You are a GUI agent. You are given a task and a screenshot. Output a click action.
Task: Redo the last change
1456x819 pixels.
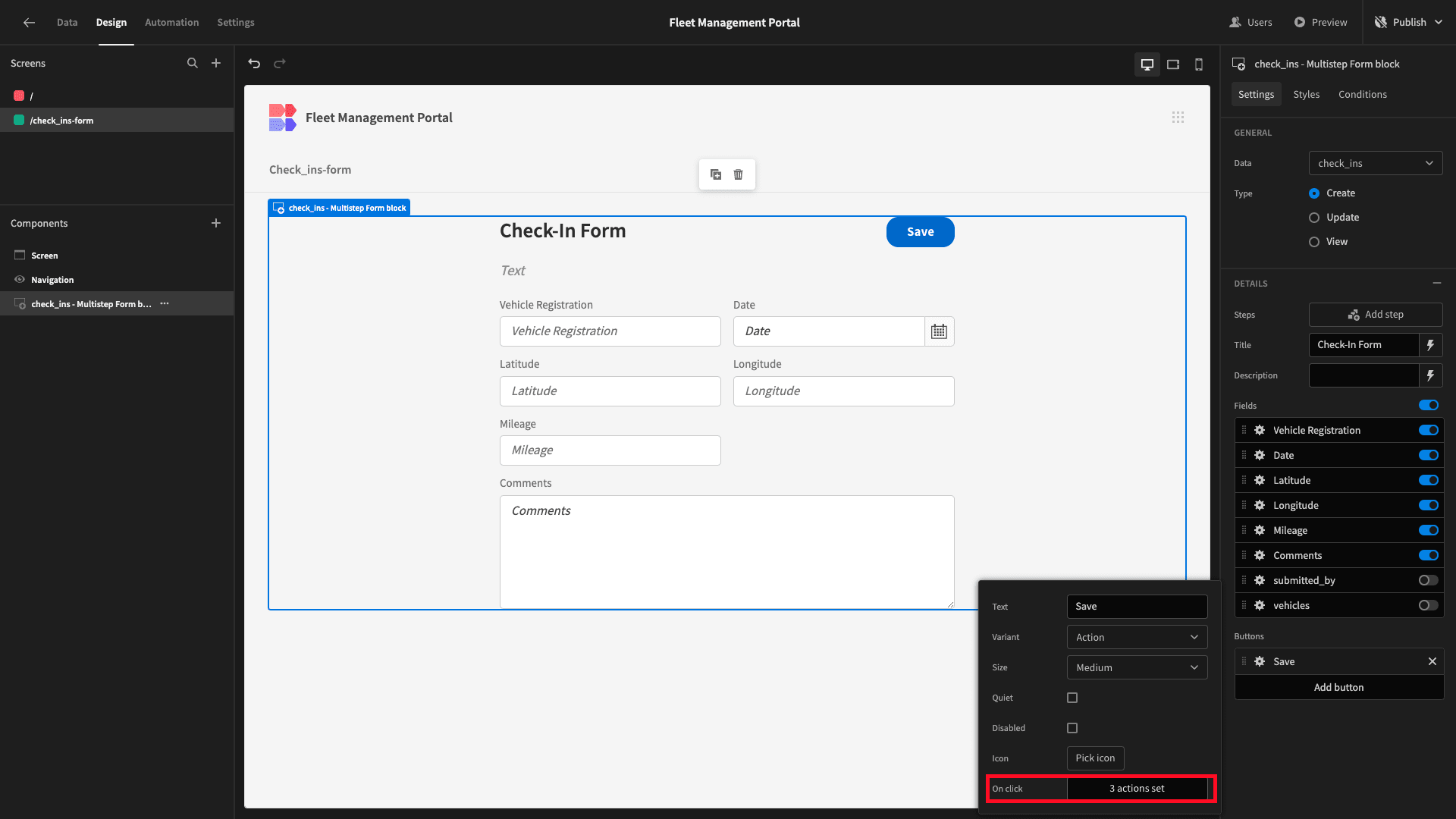point(280,64)
